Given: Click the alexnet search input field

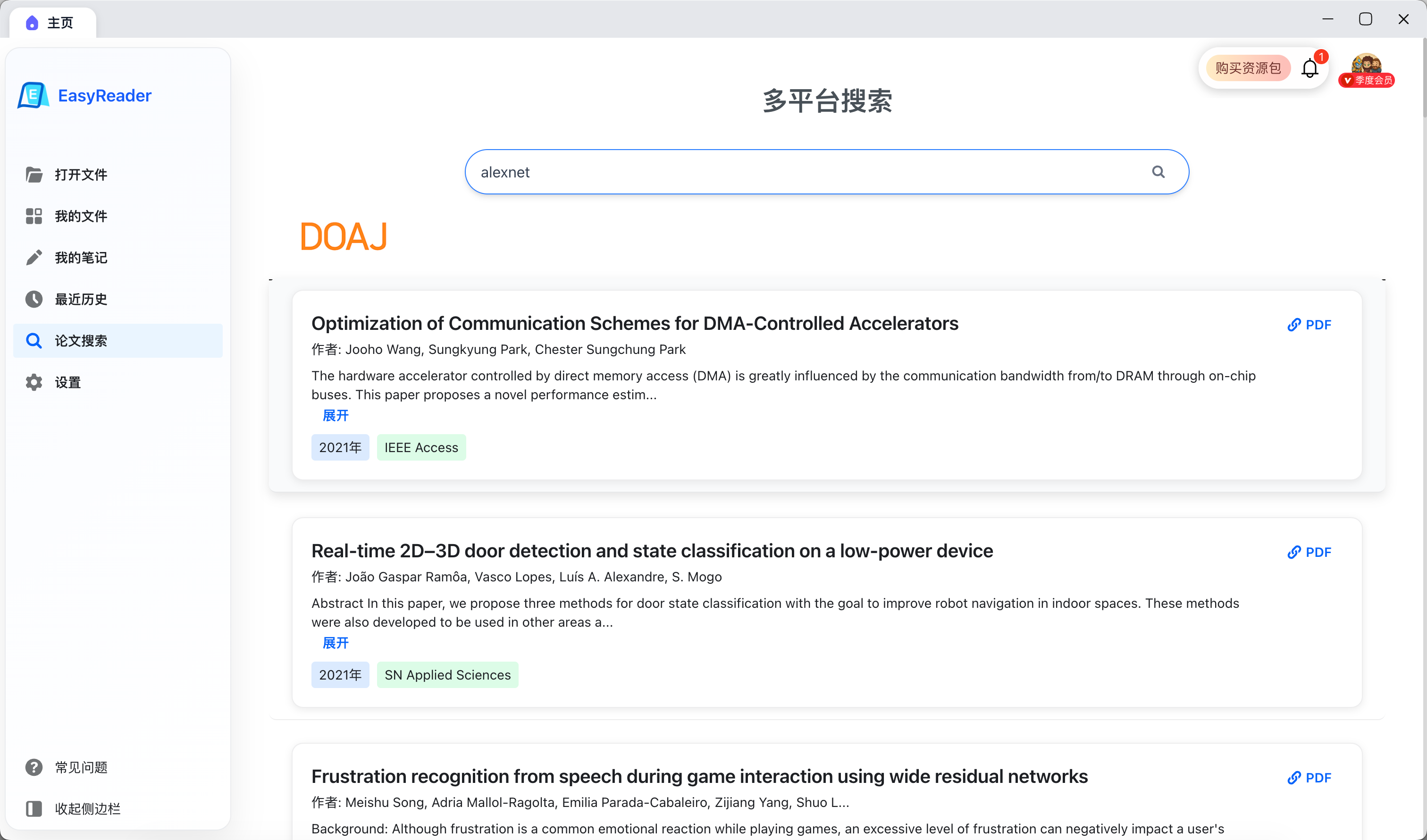Looking at the screenshot, I should 793,172.
